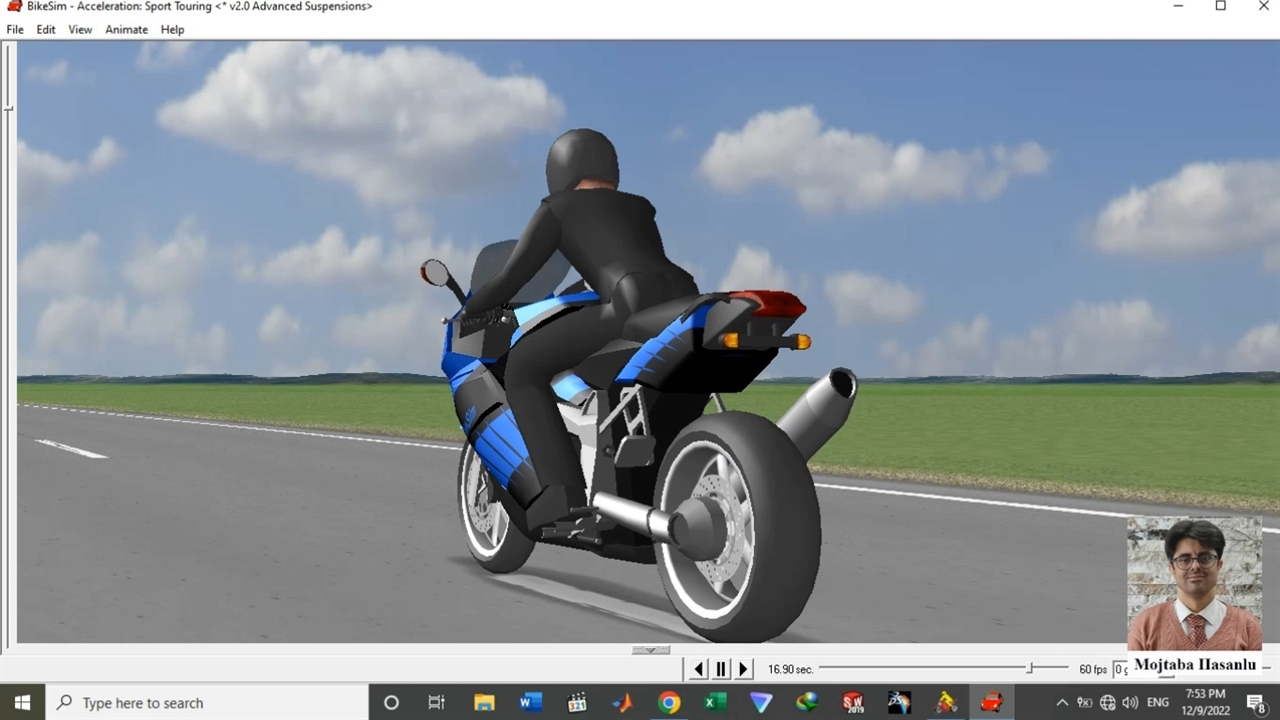The width and height of the screenshot is (1280, 720).
Task: Open Microsoft Excel from the taskbar
Action: pyautogui.click(x=715, y=703)
